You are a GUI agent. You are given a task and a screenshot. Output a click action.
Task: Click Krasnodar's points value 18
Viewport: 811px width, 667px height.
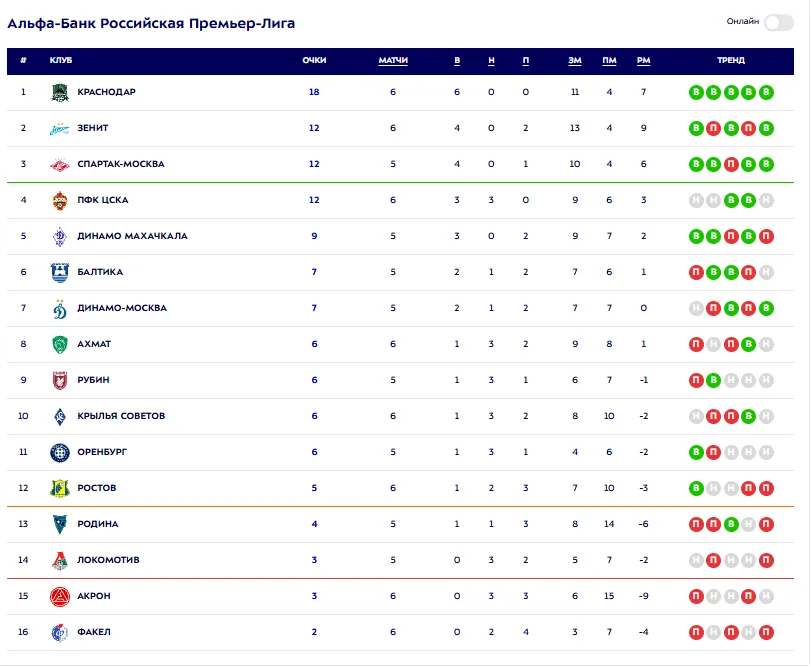click(314, 92)
